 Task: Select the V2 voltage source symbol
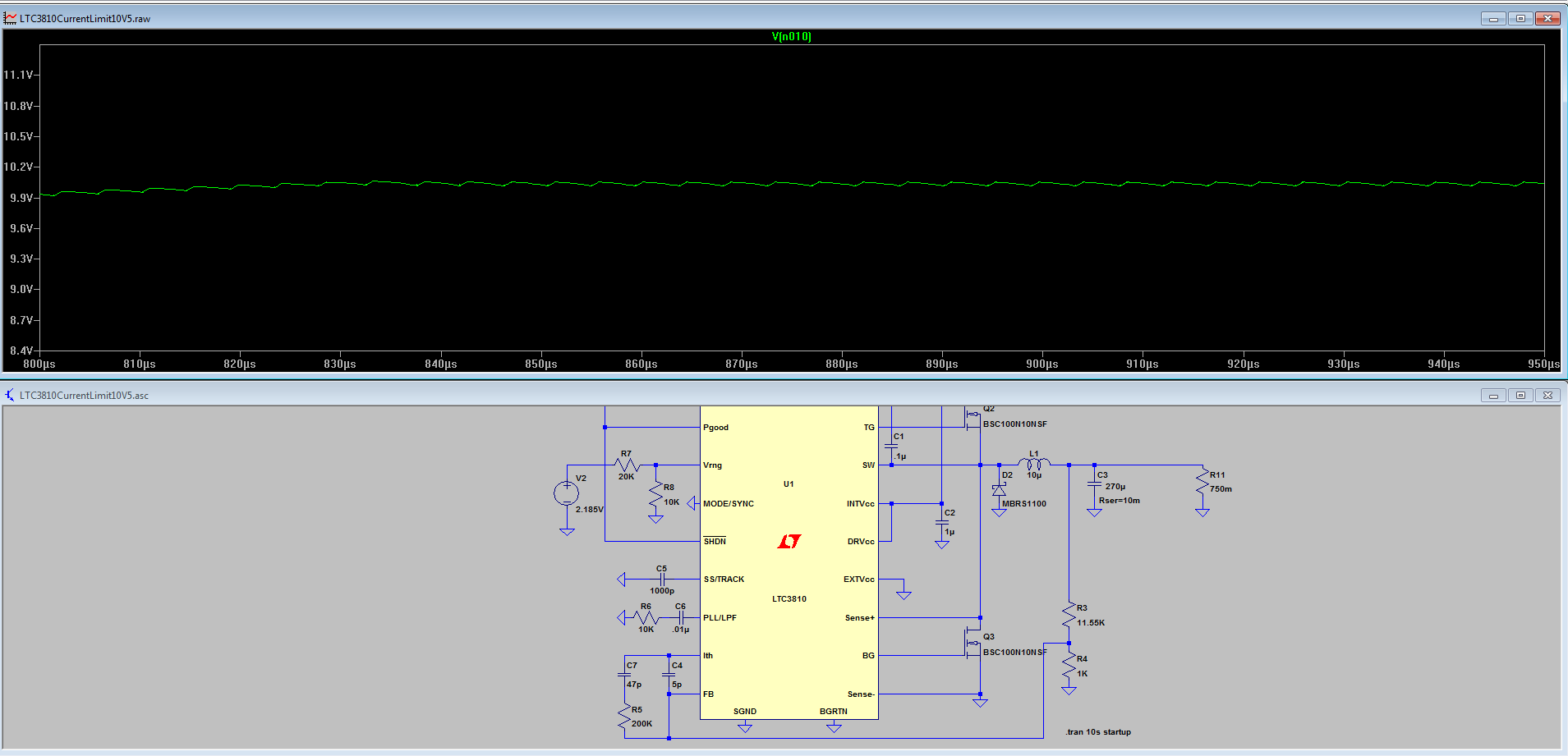(567, 493)
